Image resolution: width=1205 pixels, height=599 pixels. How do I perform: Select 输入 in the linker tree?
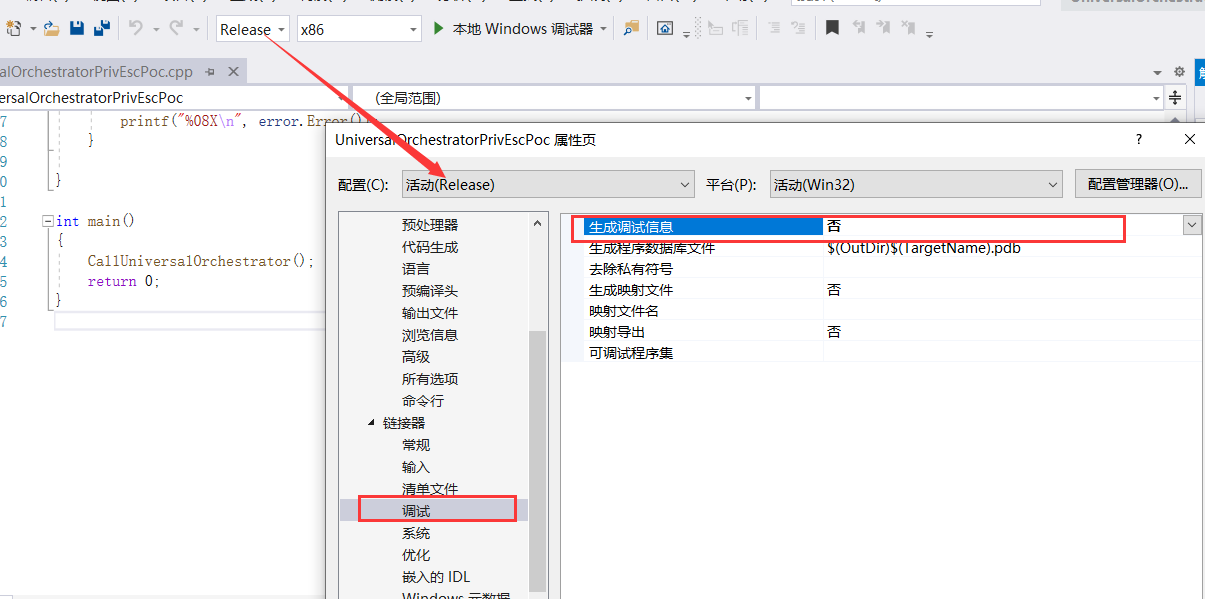click(416, 467)
